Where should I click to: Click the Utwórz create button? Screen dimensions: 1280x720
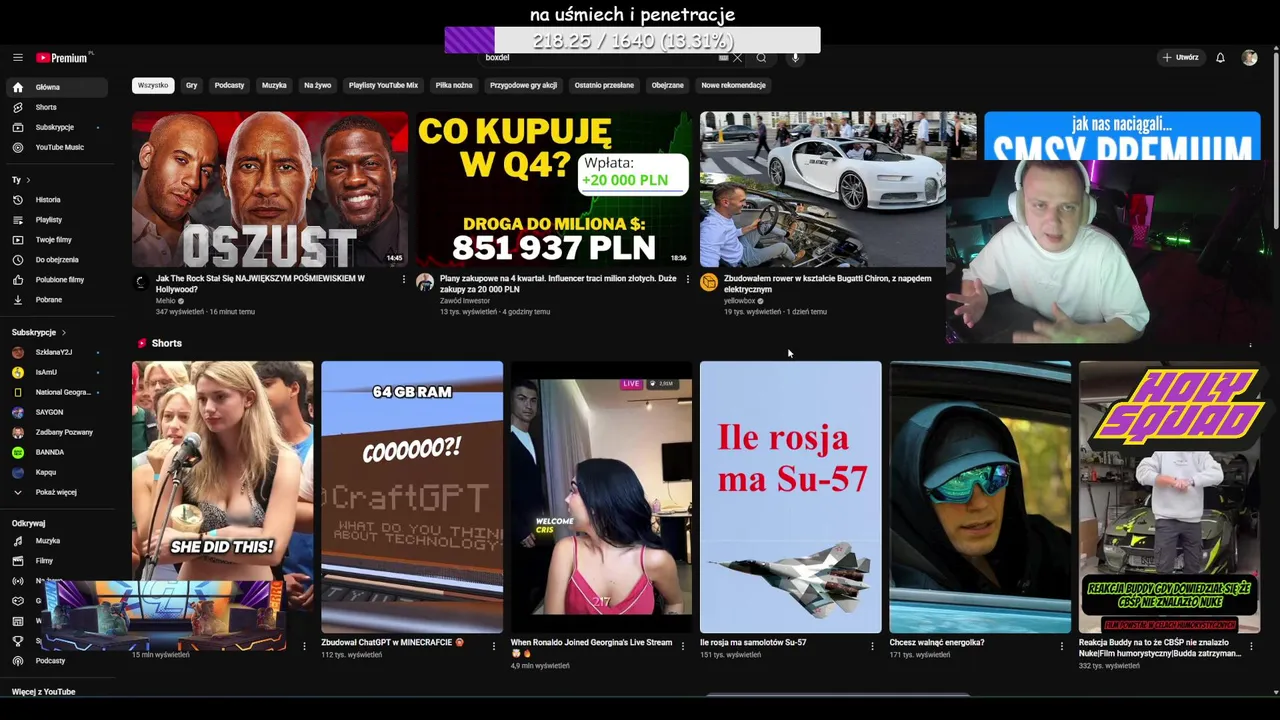(x=1180, y=58)
